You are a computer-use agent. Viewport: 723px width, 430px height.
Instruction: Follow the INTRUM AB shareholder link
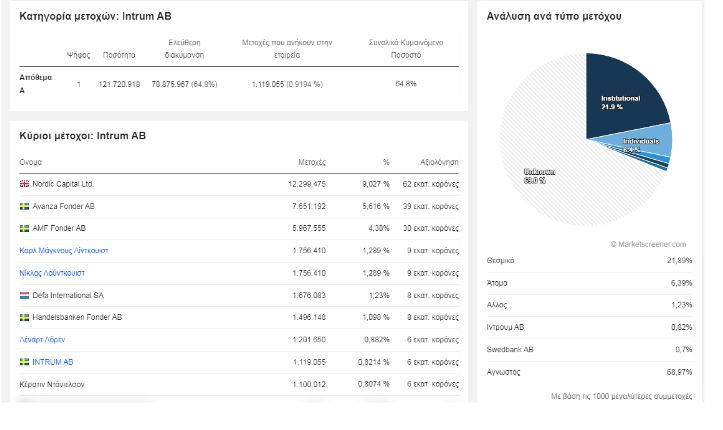[x=52, y=362]
